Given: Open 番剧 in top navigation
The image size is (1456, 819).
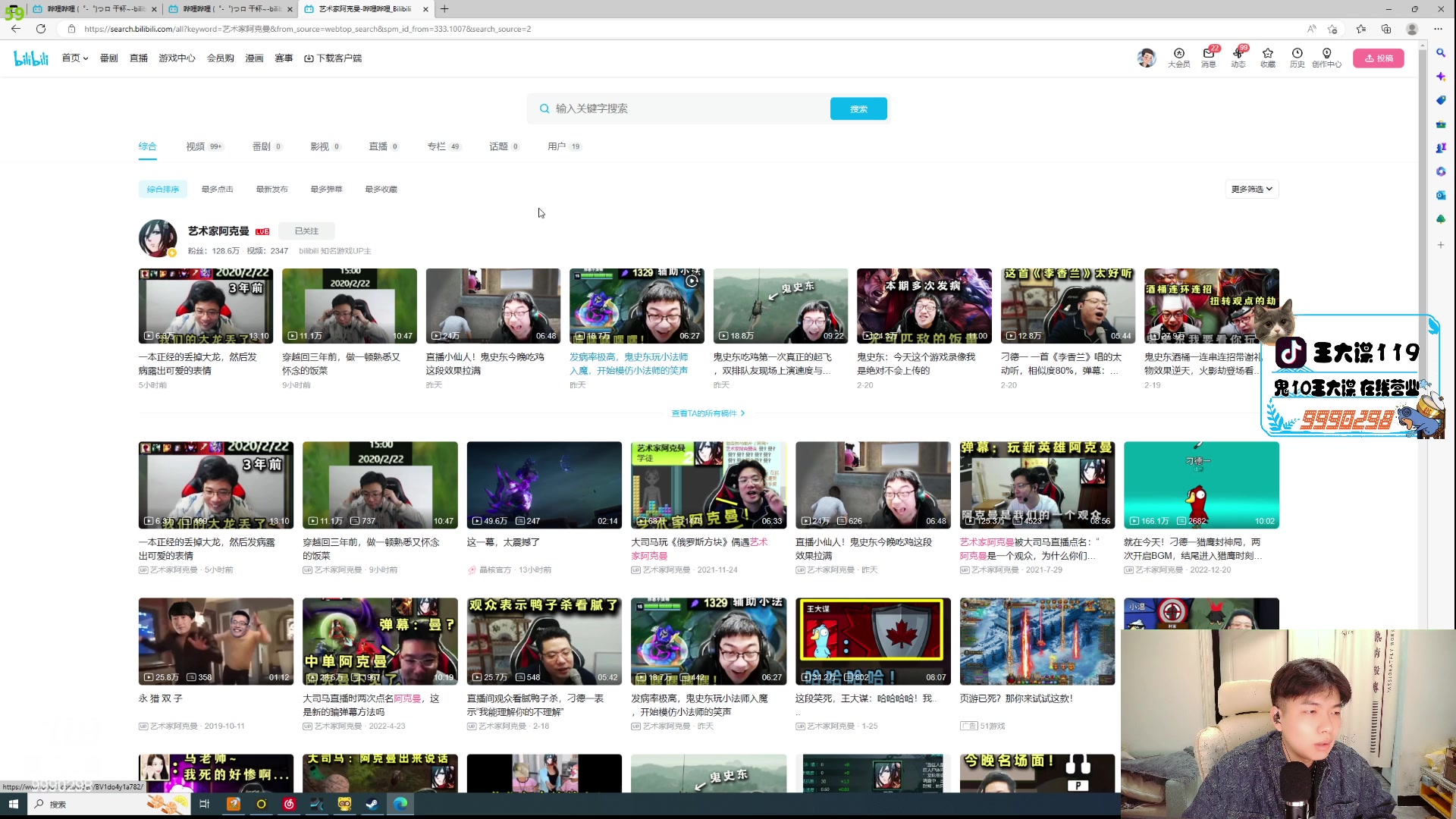Looking at the screenshot, I should tap(108, 58).
